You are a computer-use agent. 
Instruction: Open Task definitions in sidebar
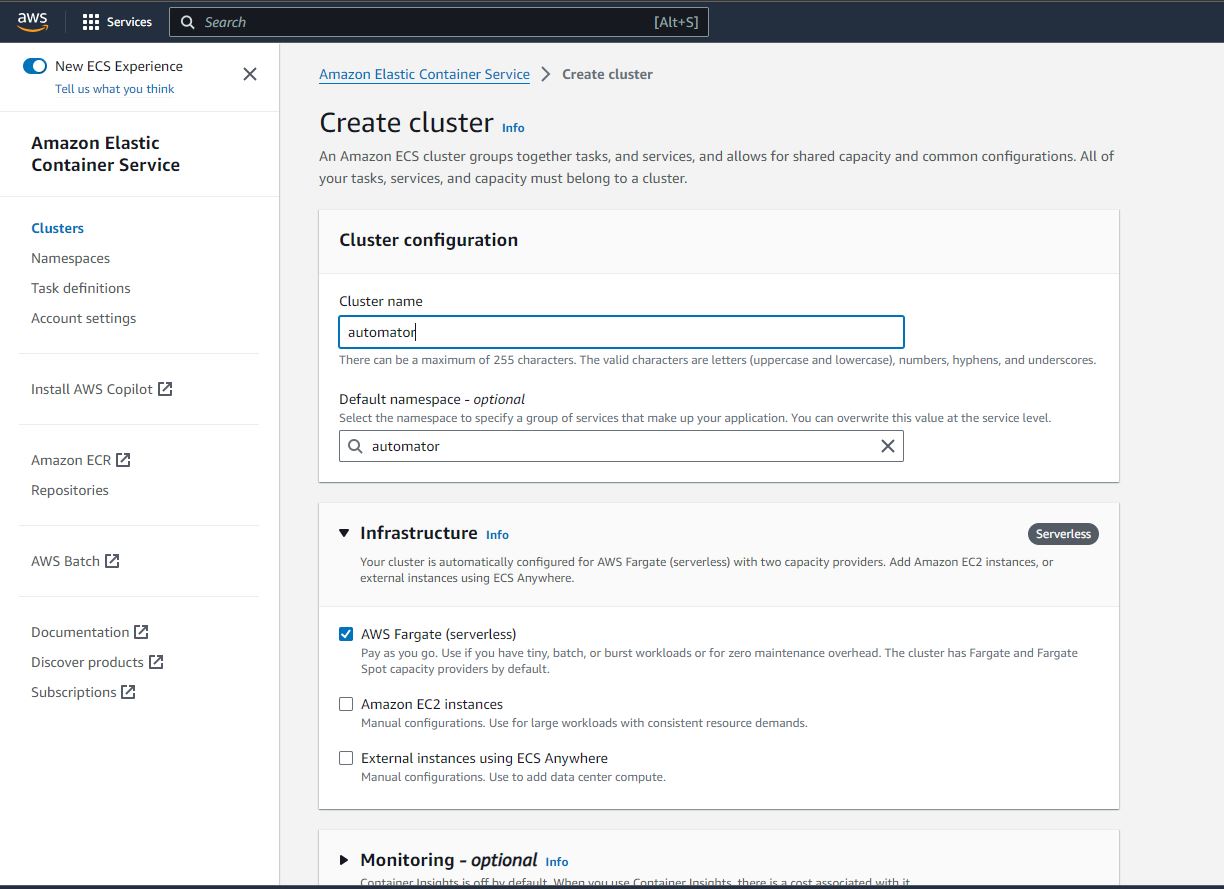81,288
